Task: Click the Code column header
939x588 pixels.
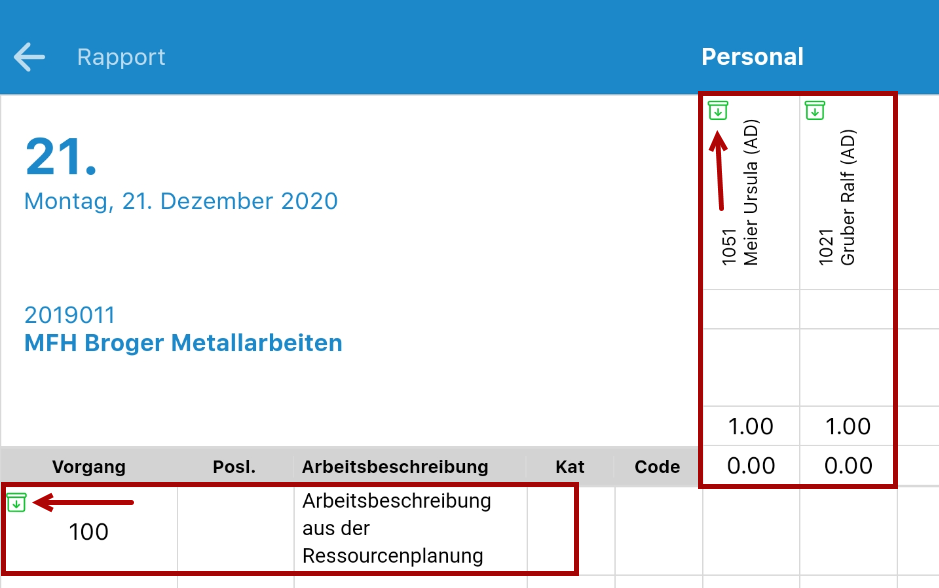Action: [x=657, y=466]
